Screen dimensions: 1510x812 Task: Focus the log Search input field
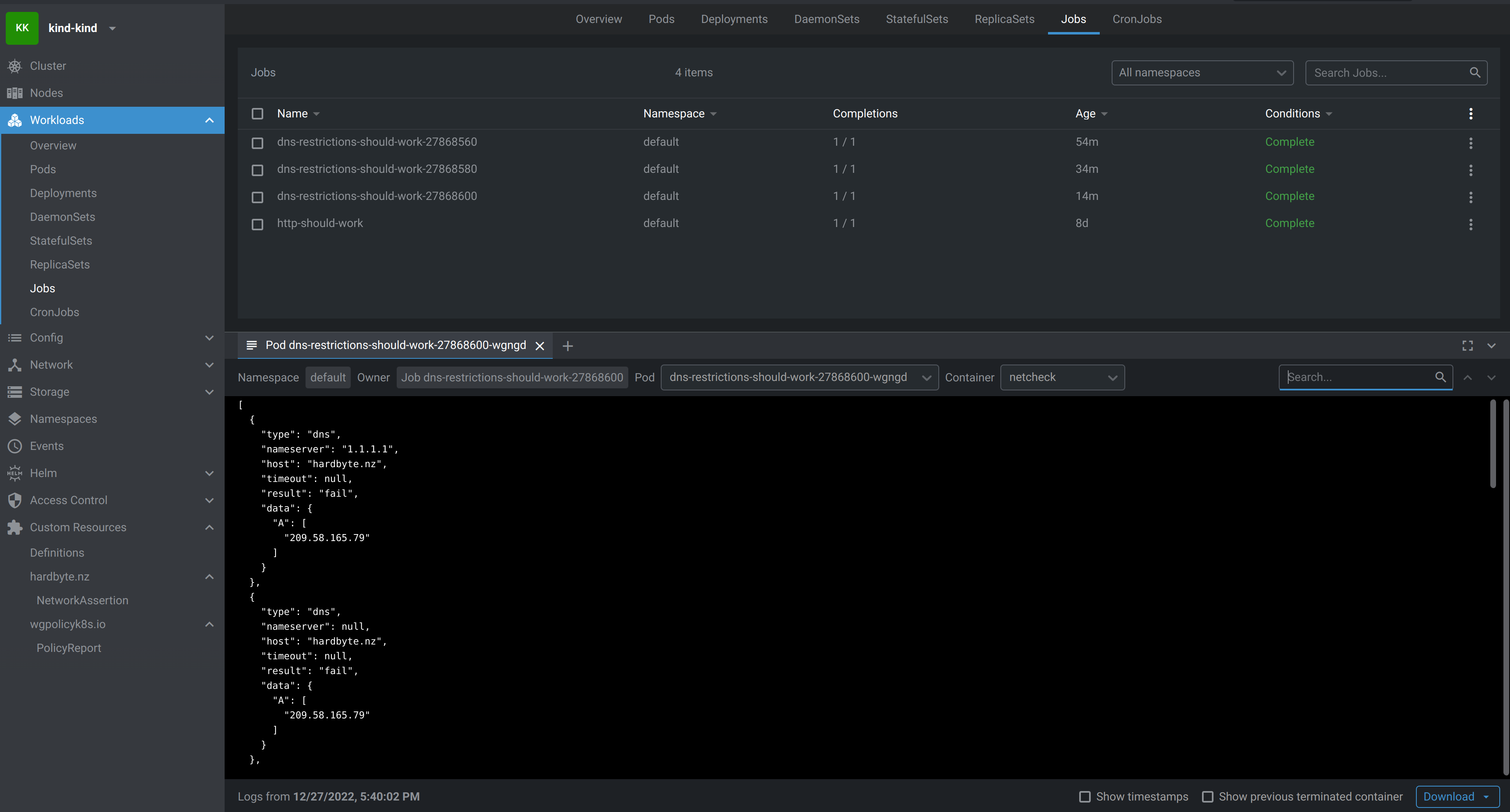pyautogui.click(x=1357, y=377)
